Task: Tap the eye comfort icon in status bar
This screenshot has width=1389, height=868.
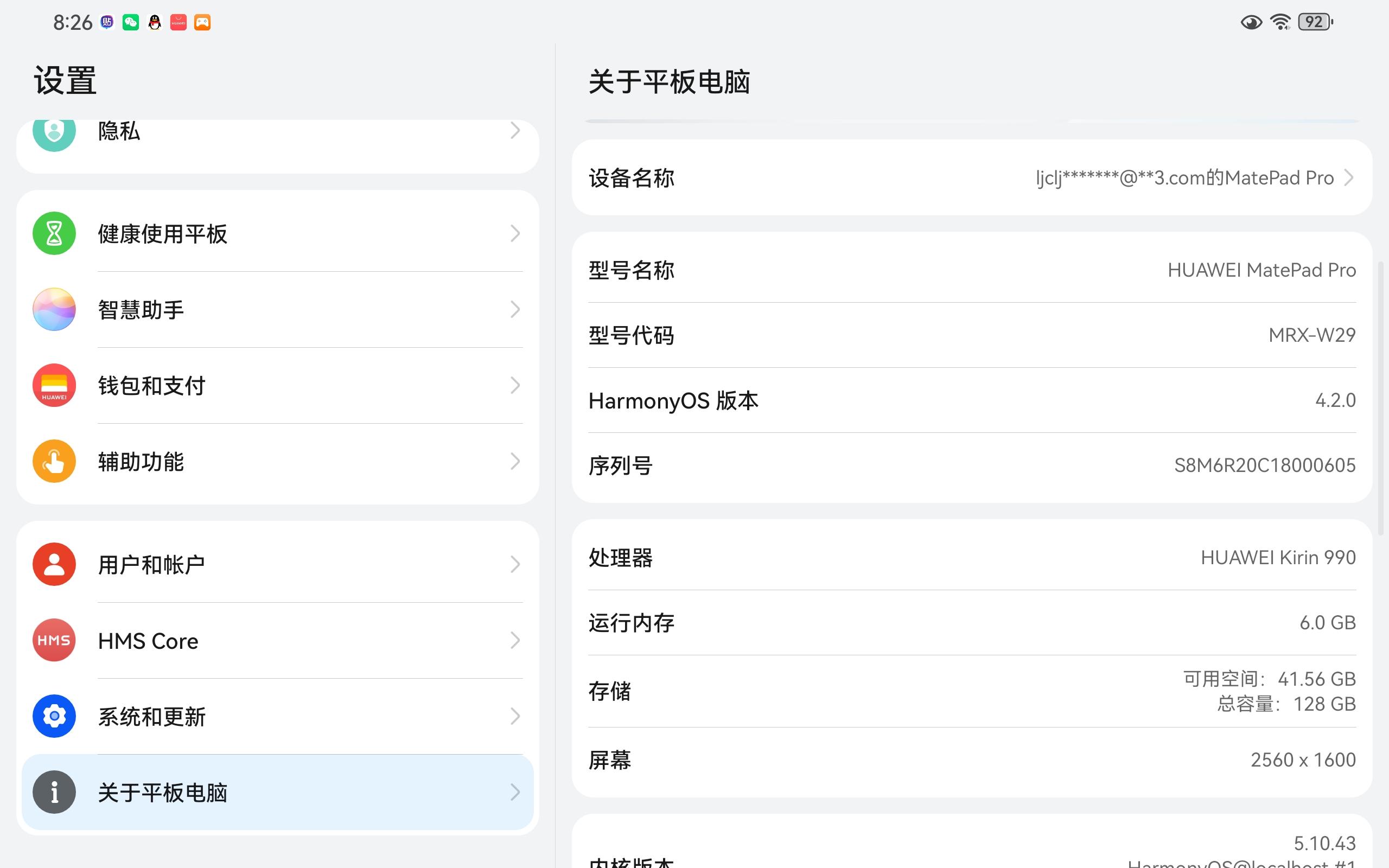Action: 1251,22
